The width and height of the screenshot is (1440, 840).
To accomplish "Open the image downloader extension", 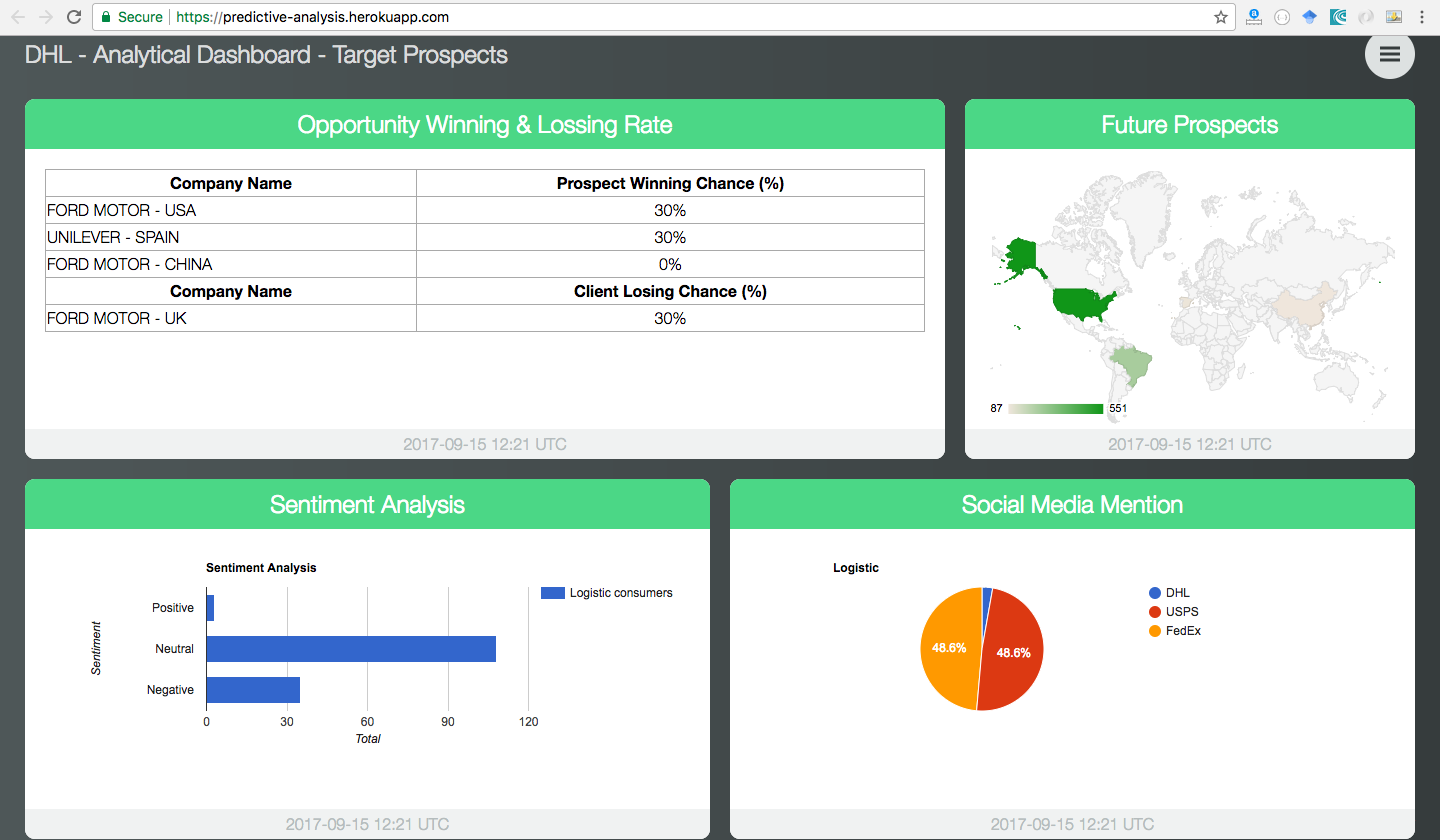I will coord(1394,17).
